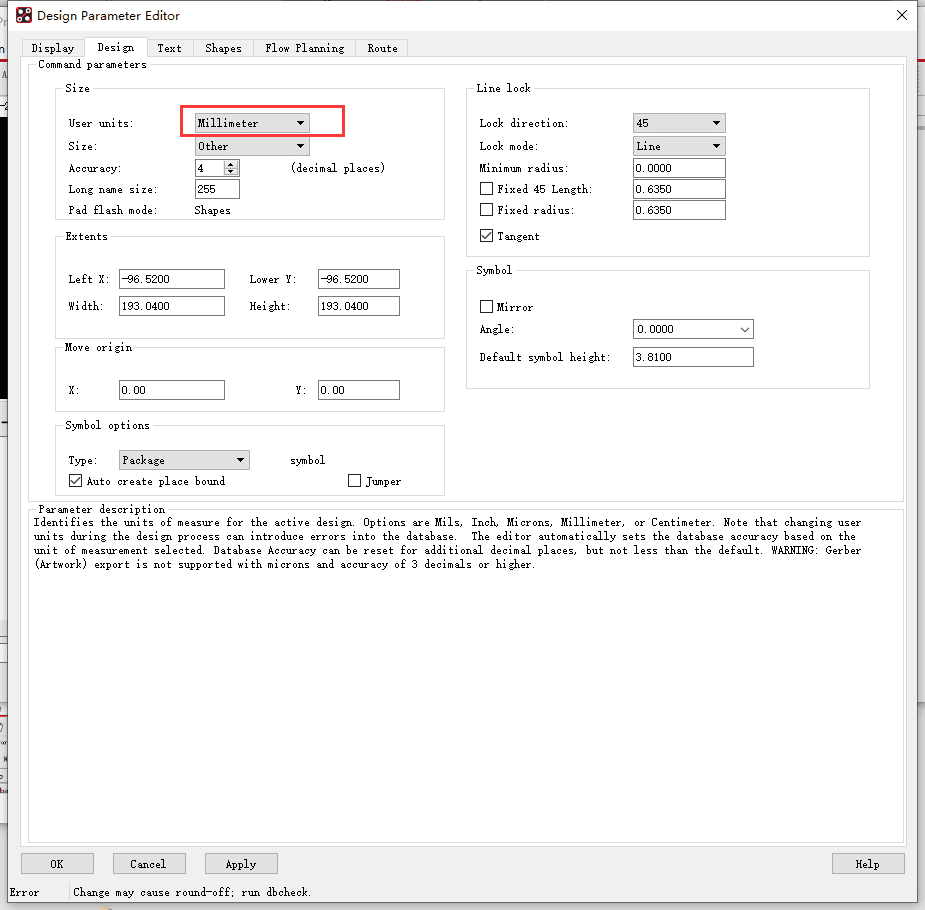Expand the Lock direction dropdown
The width and height of the screenshot is (925, 910).
679,123
